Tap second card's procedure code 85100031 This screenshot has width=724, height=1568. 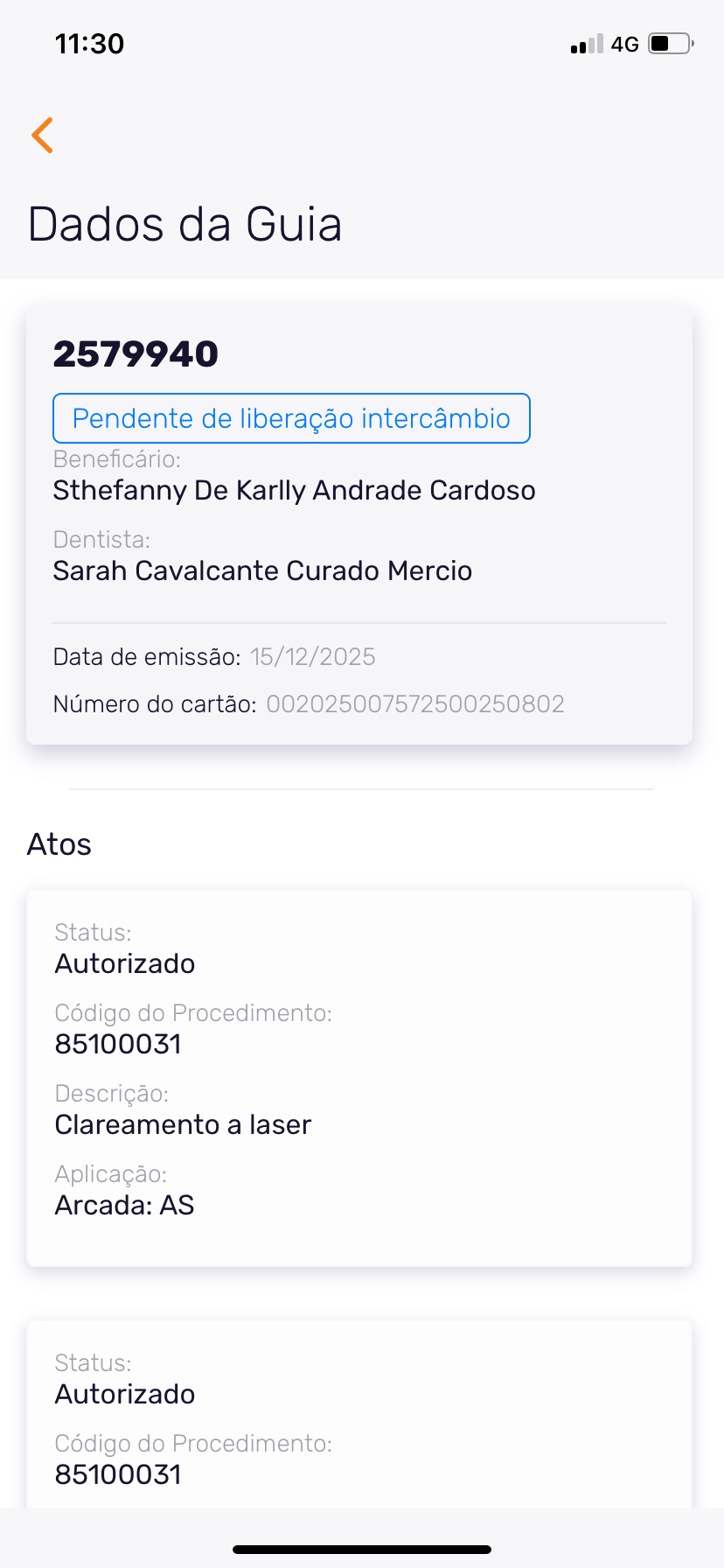click(118, 1474)
